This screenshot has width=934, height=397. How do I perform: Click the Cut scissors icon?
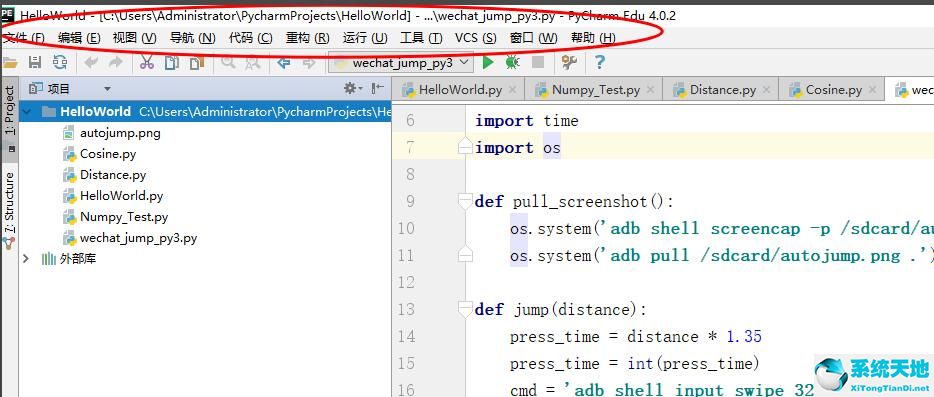tap(147, 63)
